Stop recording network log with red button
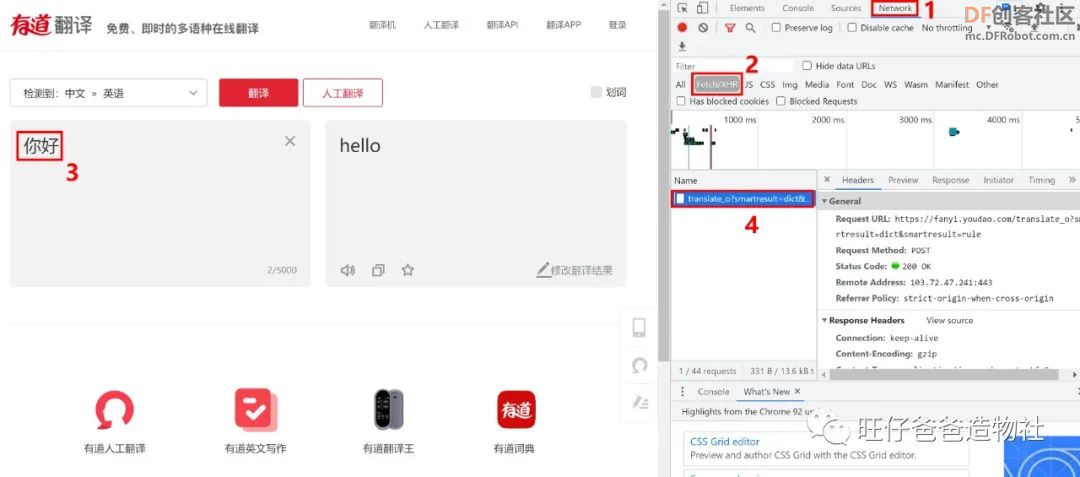The height and width of the screenshot is (477, 1080). pyautogui.click(x=682, y=28)
